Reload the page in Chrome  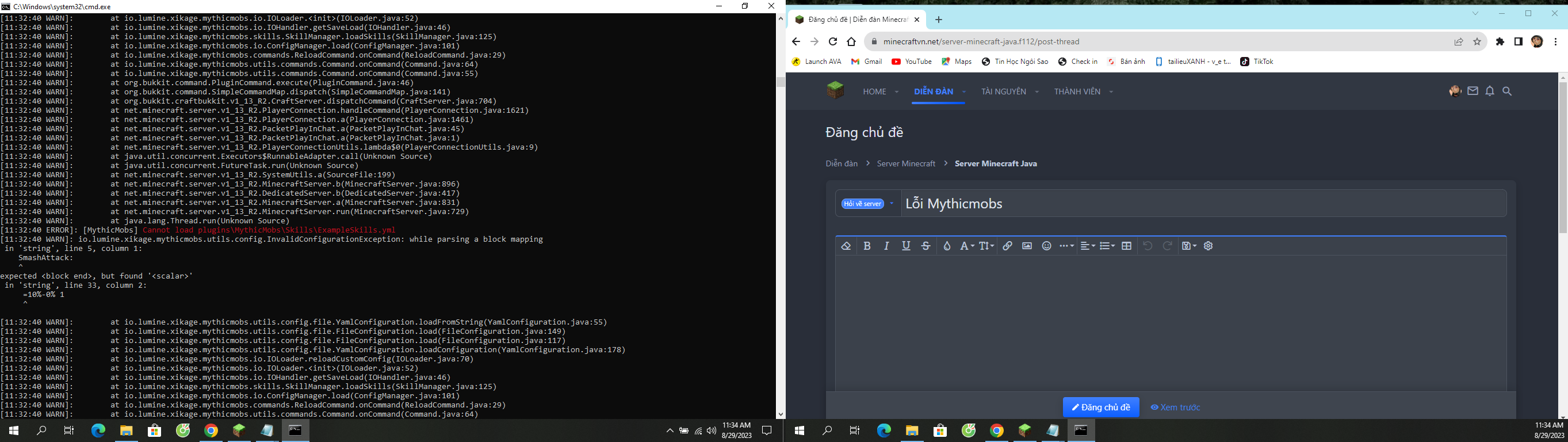pyautogui.click(x=833, y=41)
